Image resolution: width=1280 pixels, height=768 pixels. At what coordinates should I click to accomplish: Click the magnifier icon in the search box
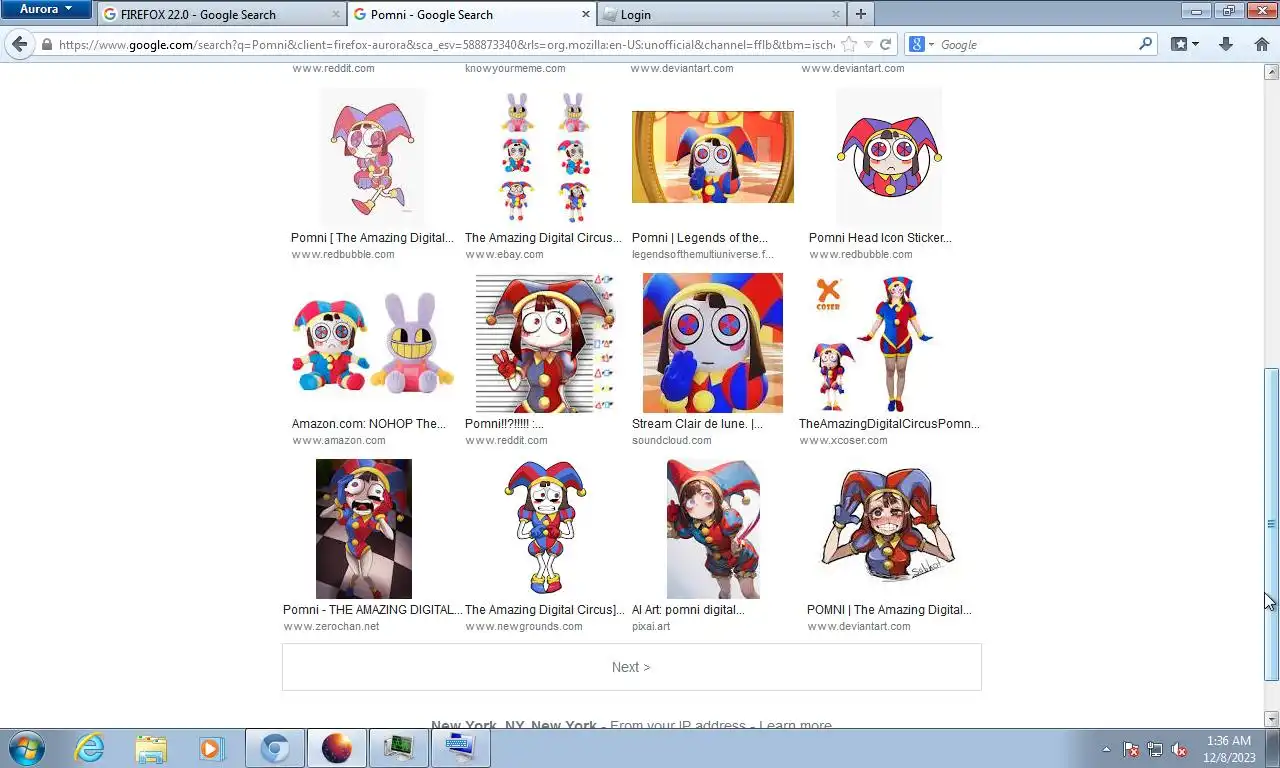pos(1146,44)
